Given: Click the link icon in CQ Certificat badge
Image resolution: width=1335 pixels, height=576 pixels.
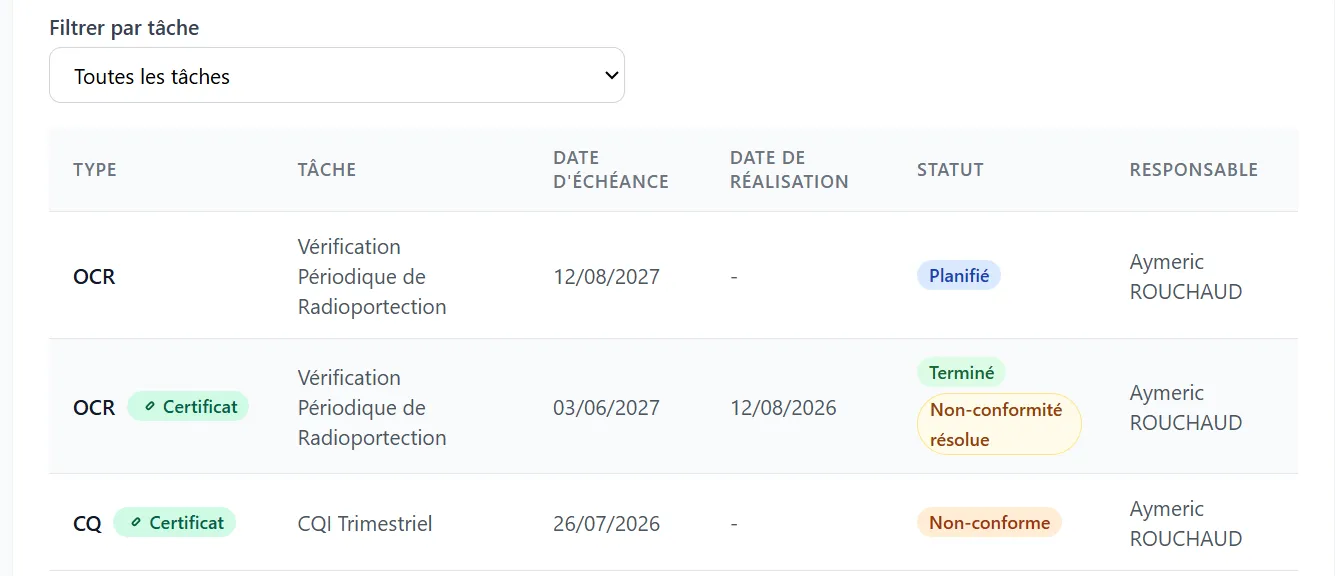Looking at the screenshot, I should 136,523.
